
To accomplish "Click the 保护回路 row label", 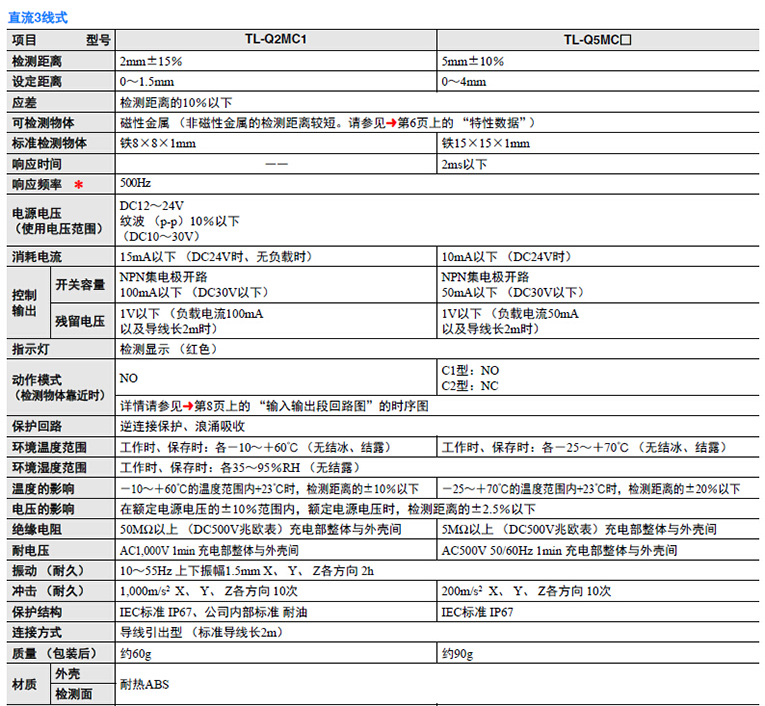I will 37,426.
